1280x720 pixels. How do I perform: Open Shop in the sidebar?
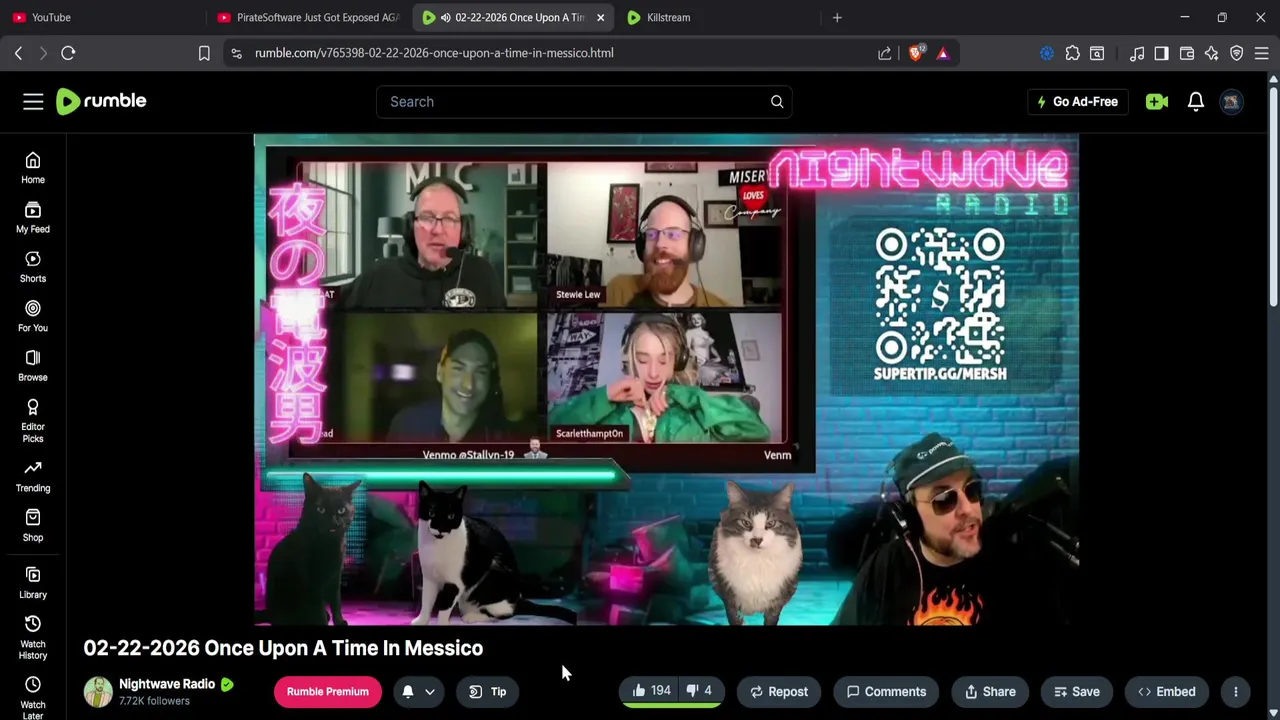[x=33, y=525]
